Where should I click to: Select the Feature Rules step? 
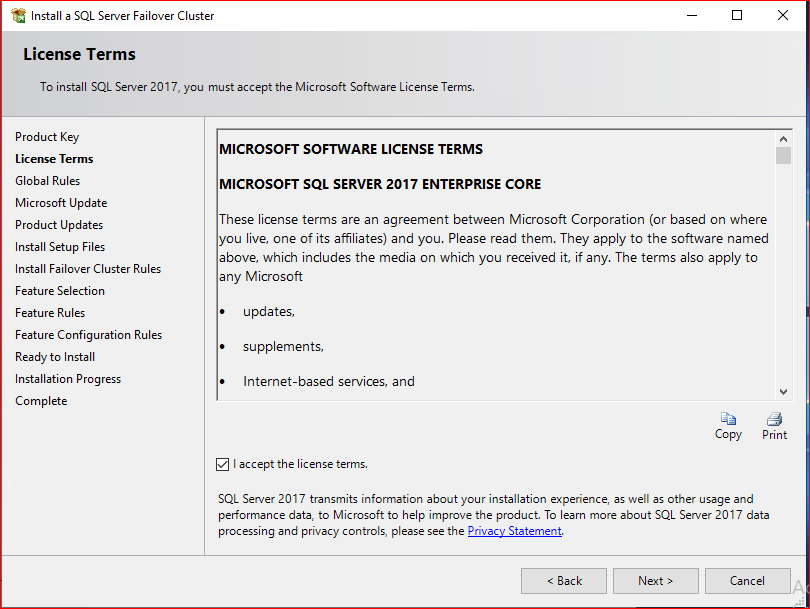(x=50, y=313)
